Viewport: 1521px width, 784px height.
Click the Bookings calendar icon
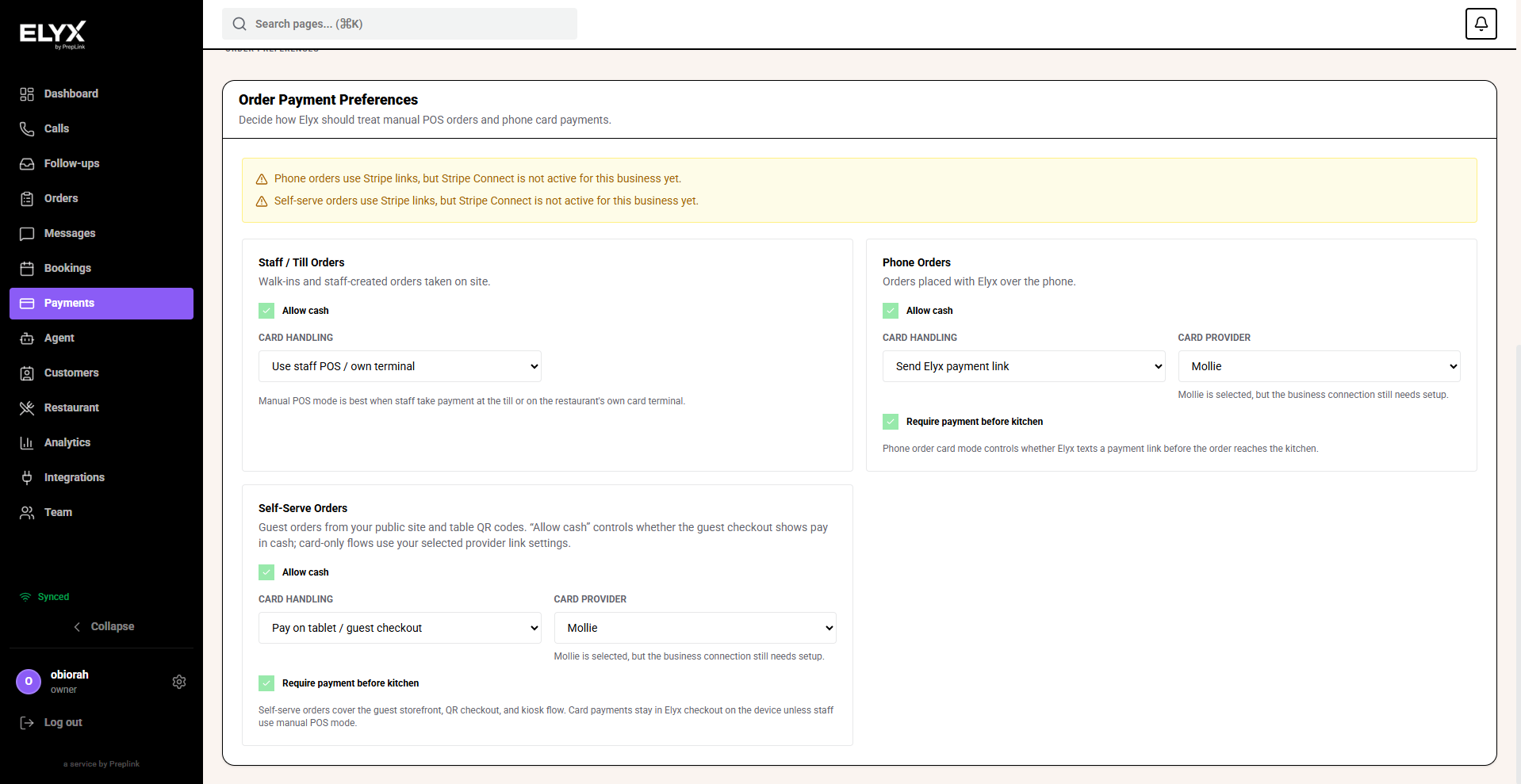coord(27,269)
